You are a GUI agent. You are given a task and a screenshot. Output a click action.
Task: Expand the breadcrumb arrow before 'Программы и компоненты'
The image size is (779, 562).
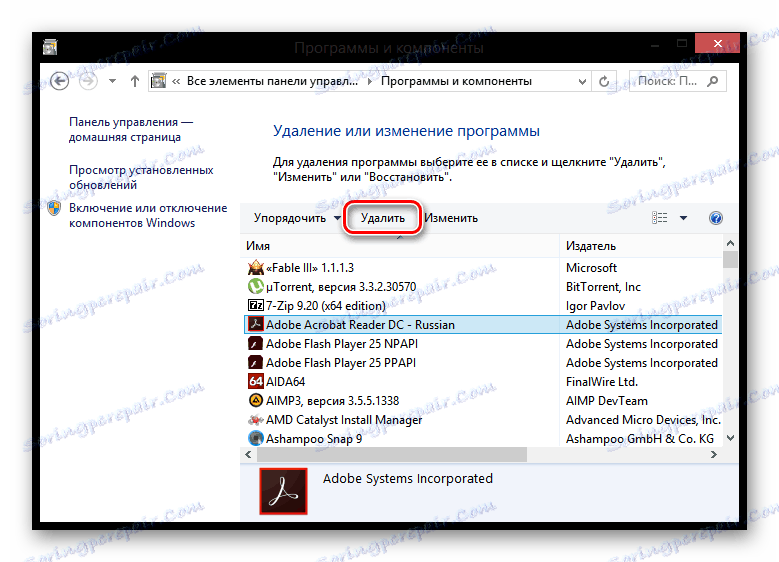point(370,81)
